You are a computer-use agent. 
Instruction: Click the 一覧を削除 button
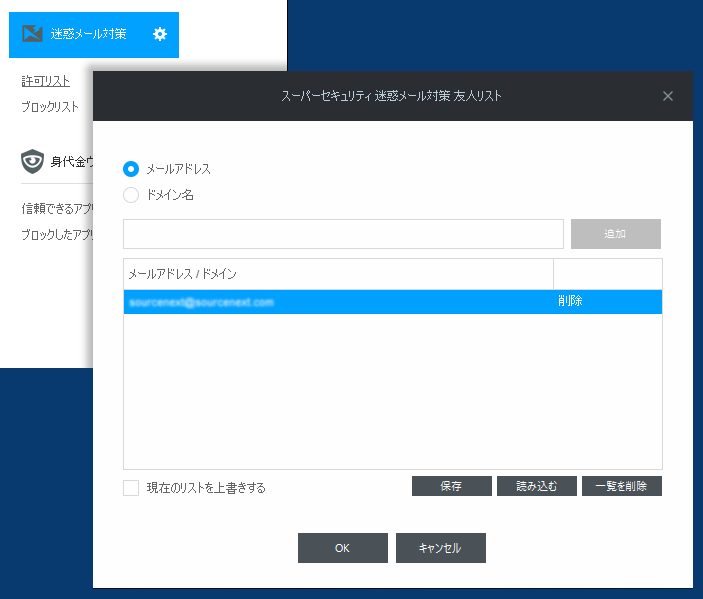click(x=621, y=486)
